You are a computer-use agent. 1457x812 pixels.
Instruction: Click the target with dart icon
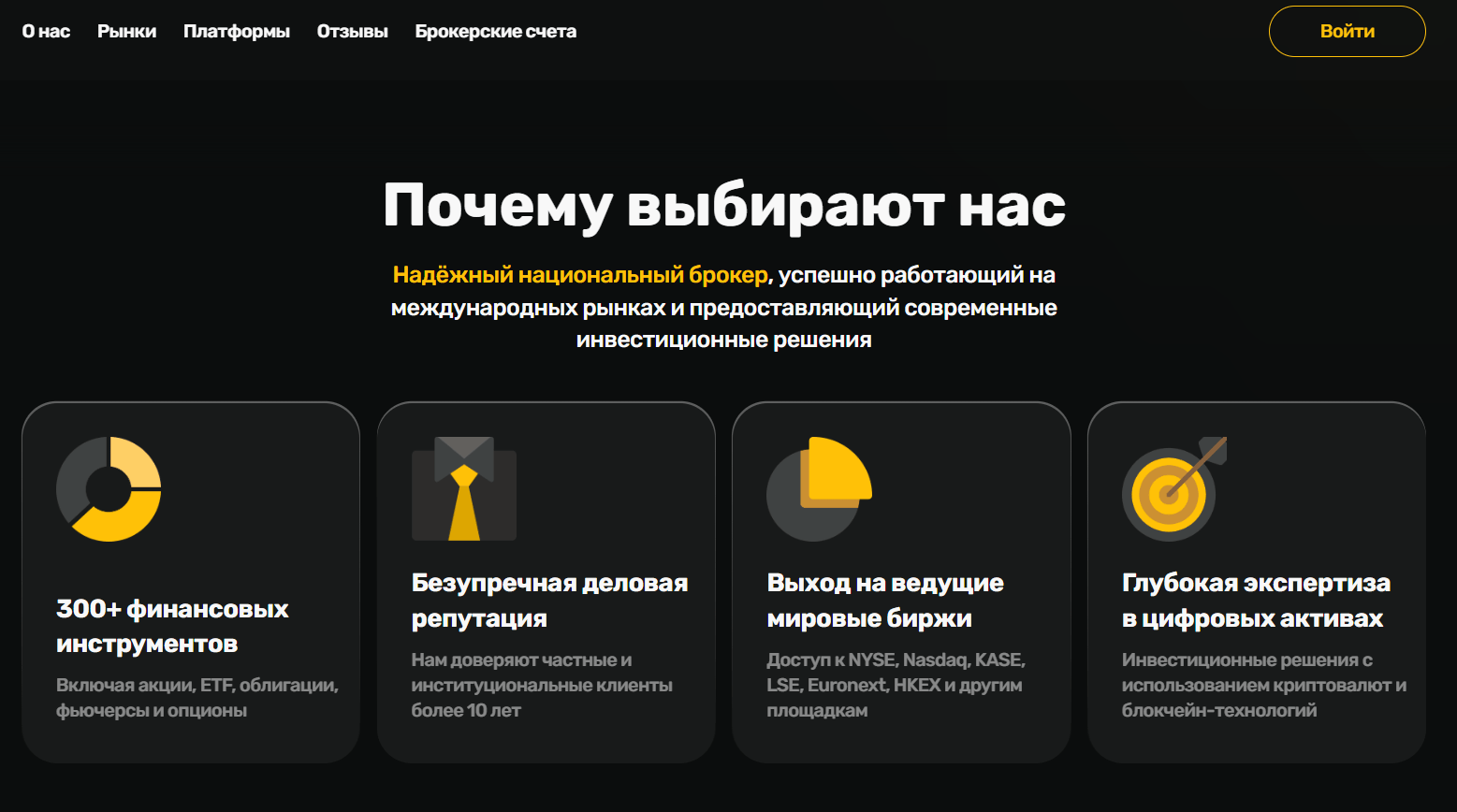coord(1174,488)
